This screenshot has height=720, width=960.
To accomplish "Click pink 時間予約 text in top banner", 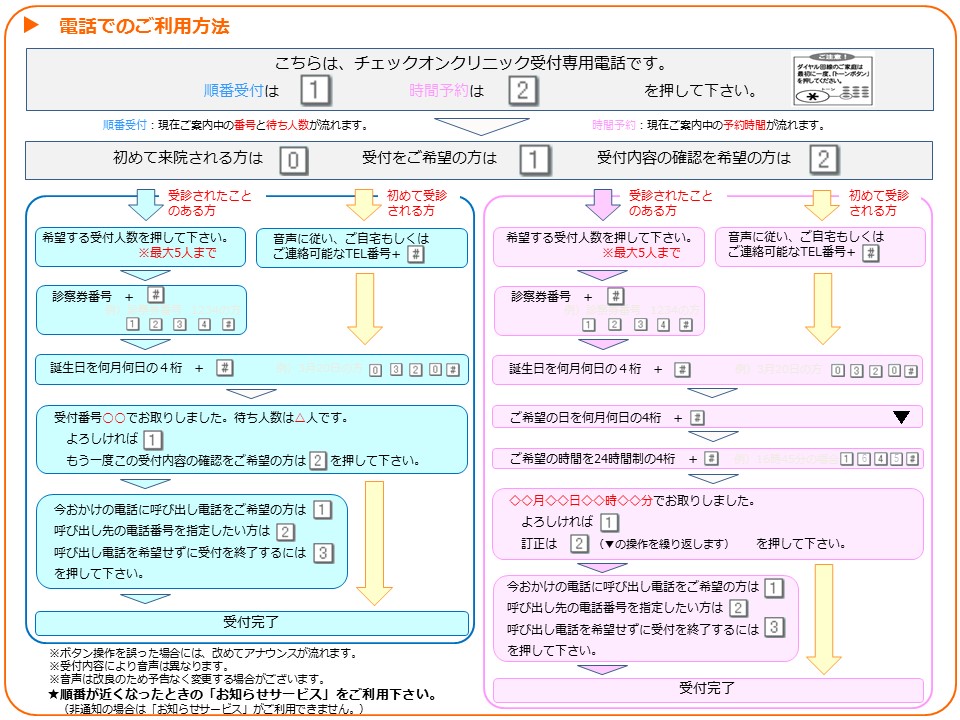I will 438,91.
